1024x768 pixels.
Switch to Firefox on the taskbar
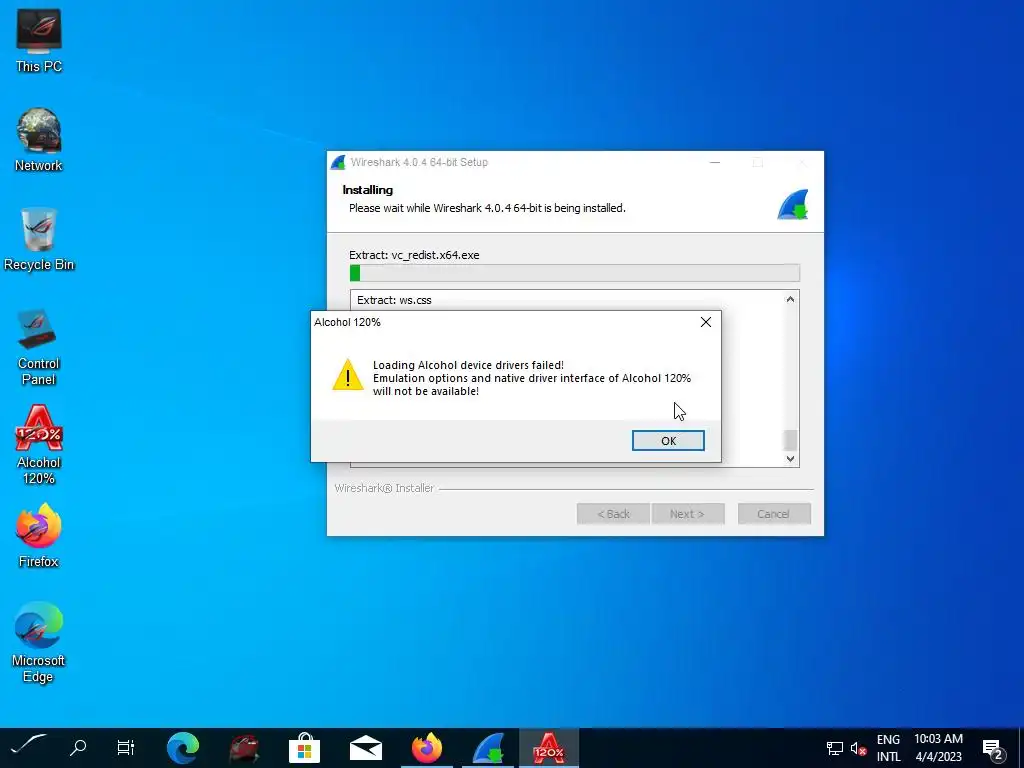coord(426,748)
